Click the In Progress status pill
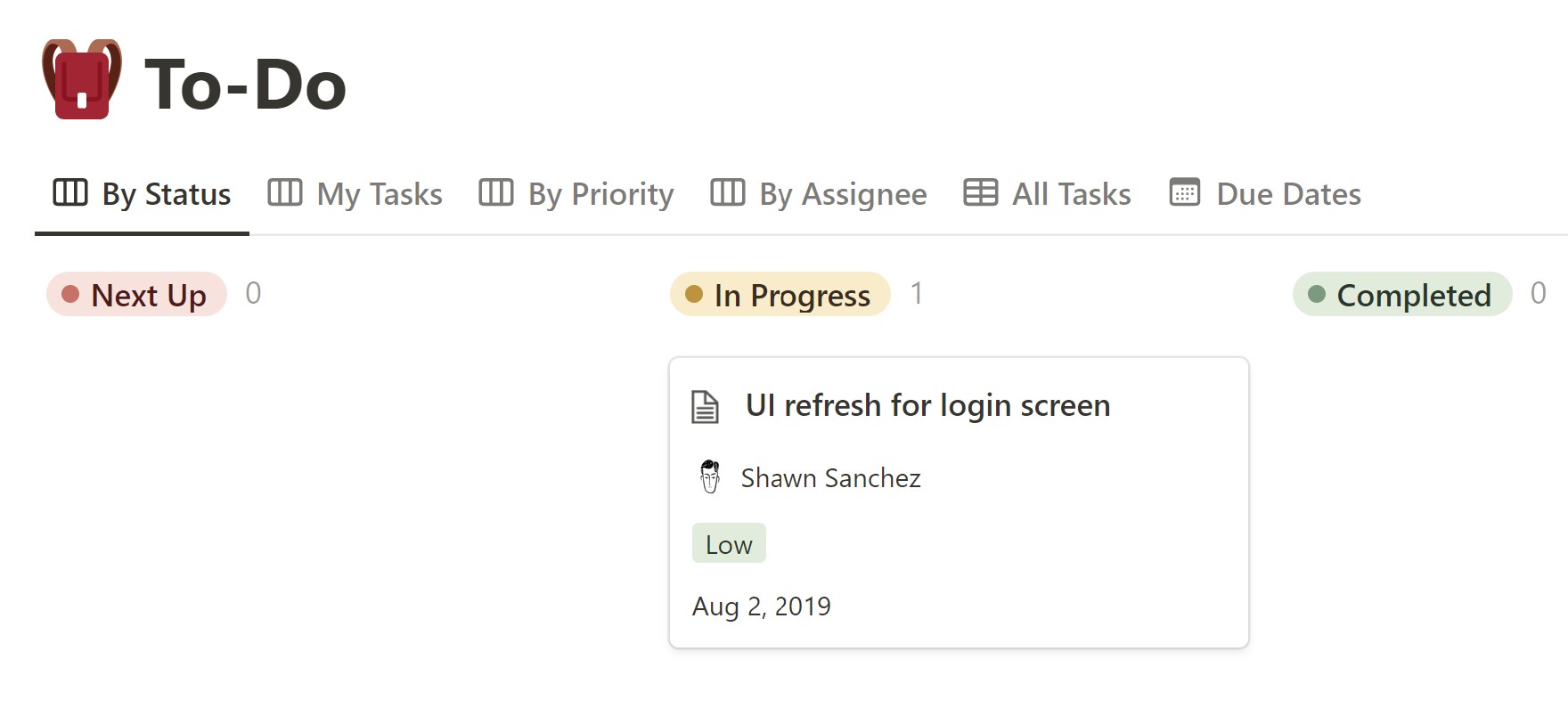Viewport: 1568px width, 708px height. 780,295
